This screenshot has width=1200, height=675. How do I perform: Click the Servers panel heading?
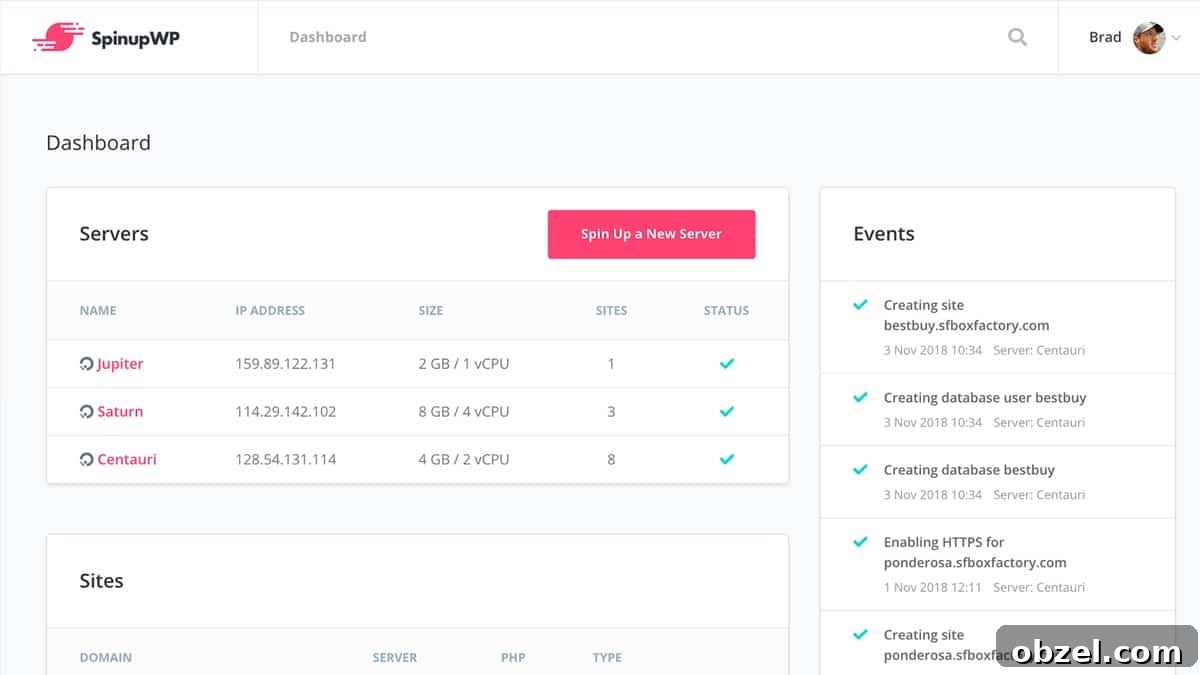[114, 234]
